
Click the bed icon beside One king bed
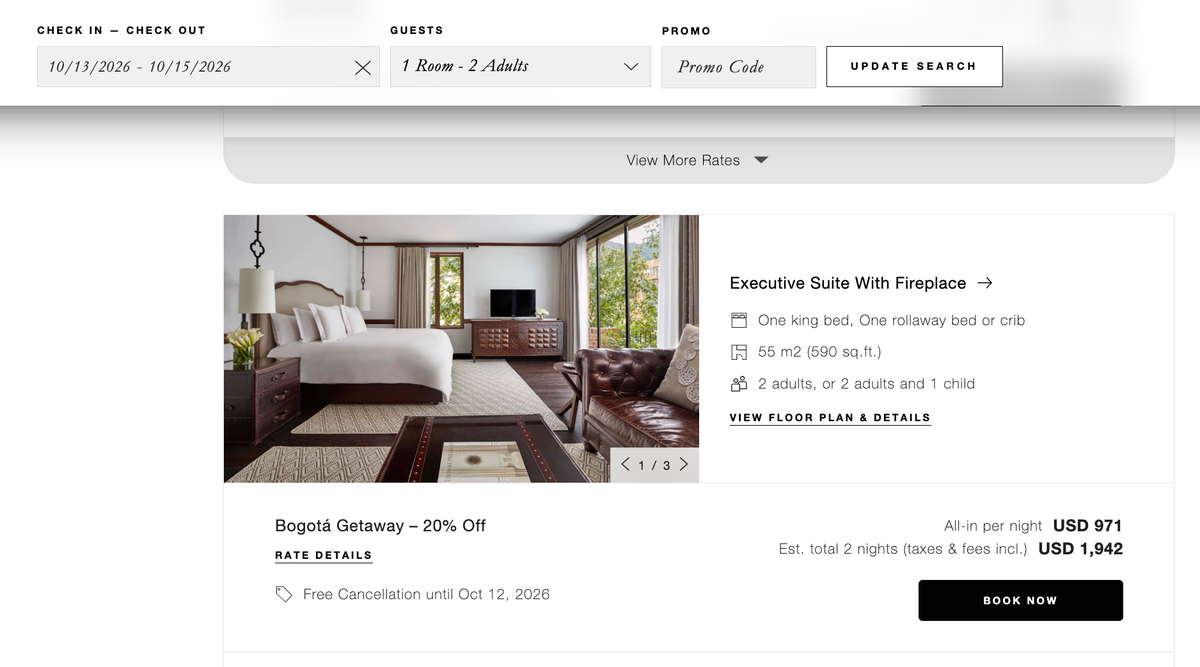(x=739, y=321)
